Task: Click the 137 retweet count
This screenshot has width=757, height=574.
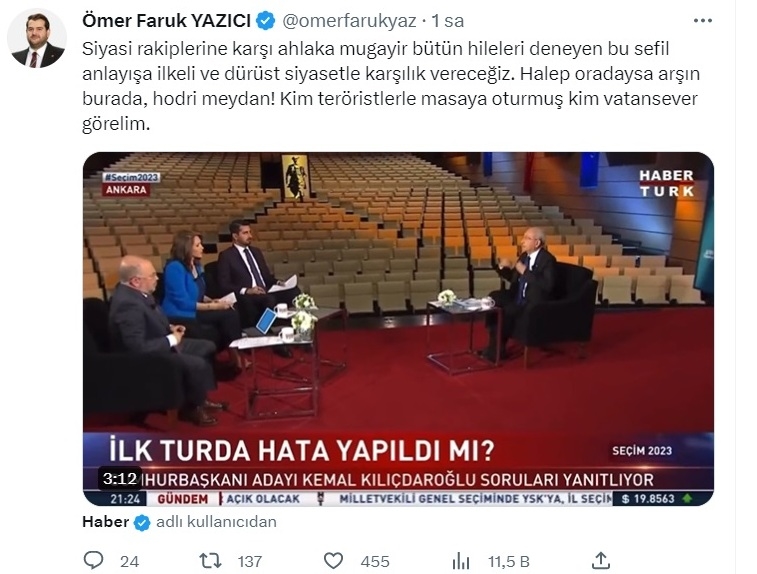Action: (x=250, y=561)
